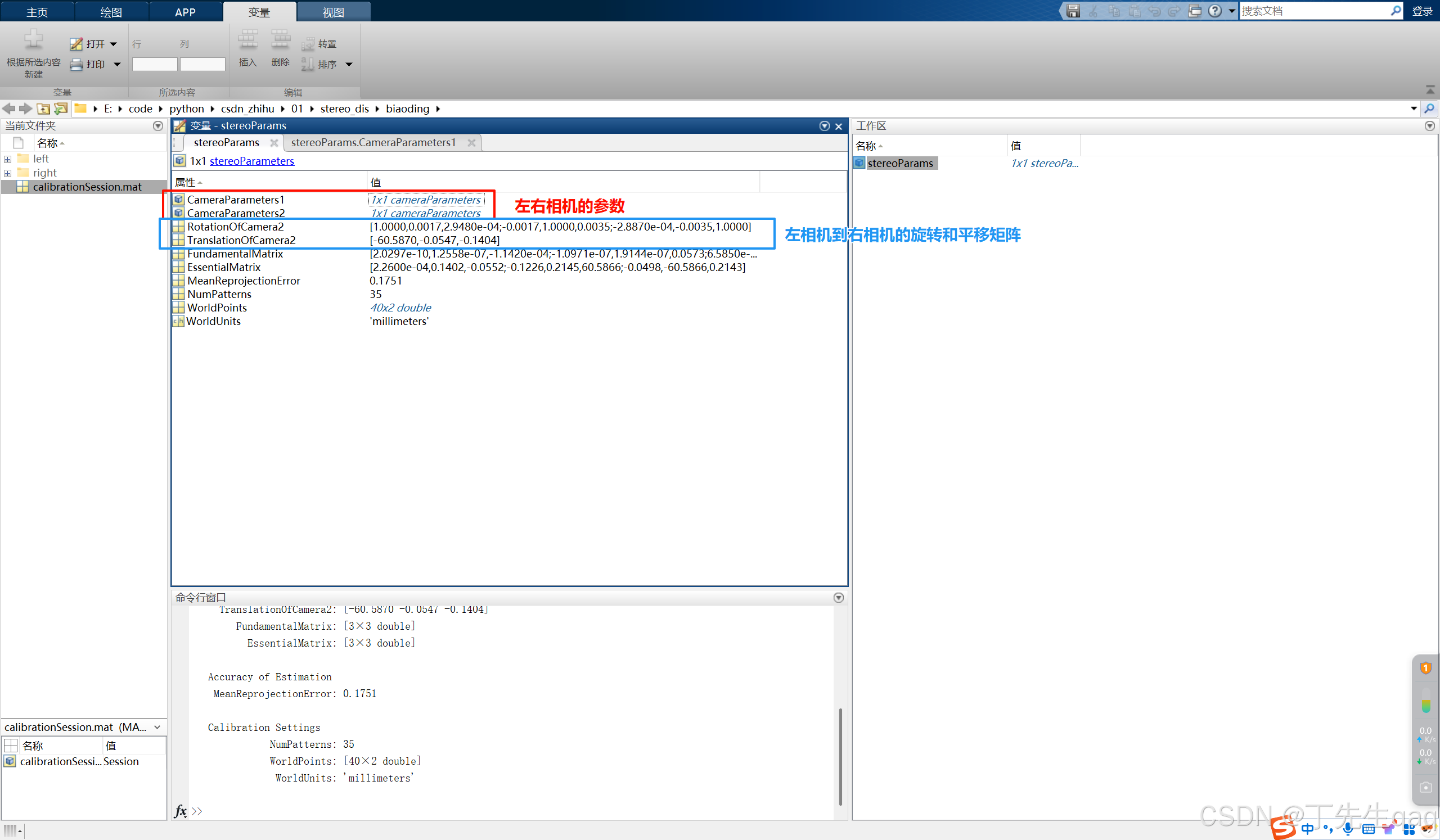Open the CameraParameters2 value link
Screen dimensions: 1440x840
coord(425,213)
